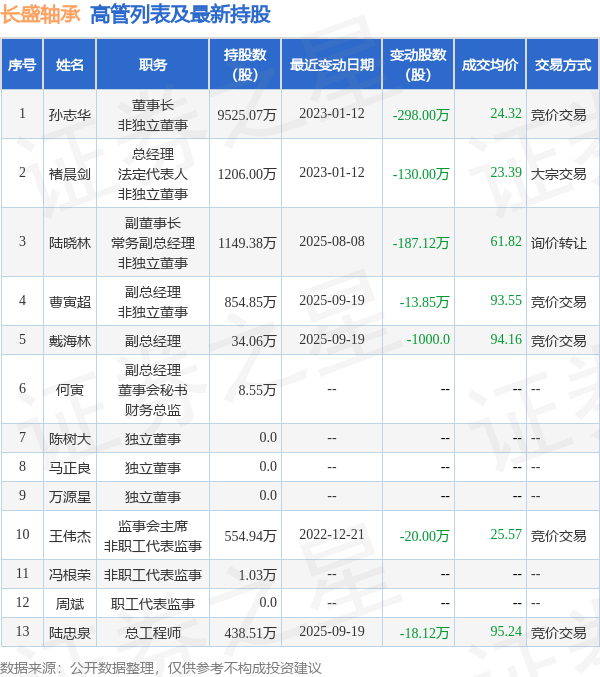Select the 职务 column header

[x=153, y=65]
